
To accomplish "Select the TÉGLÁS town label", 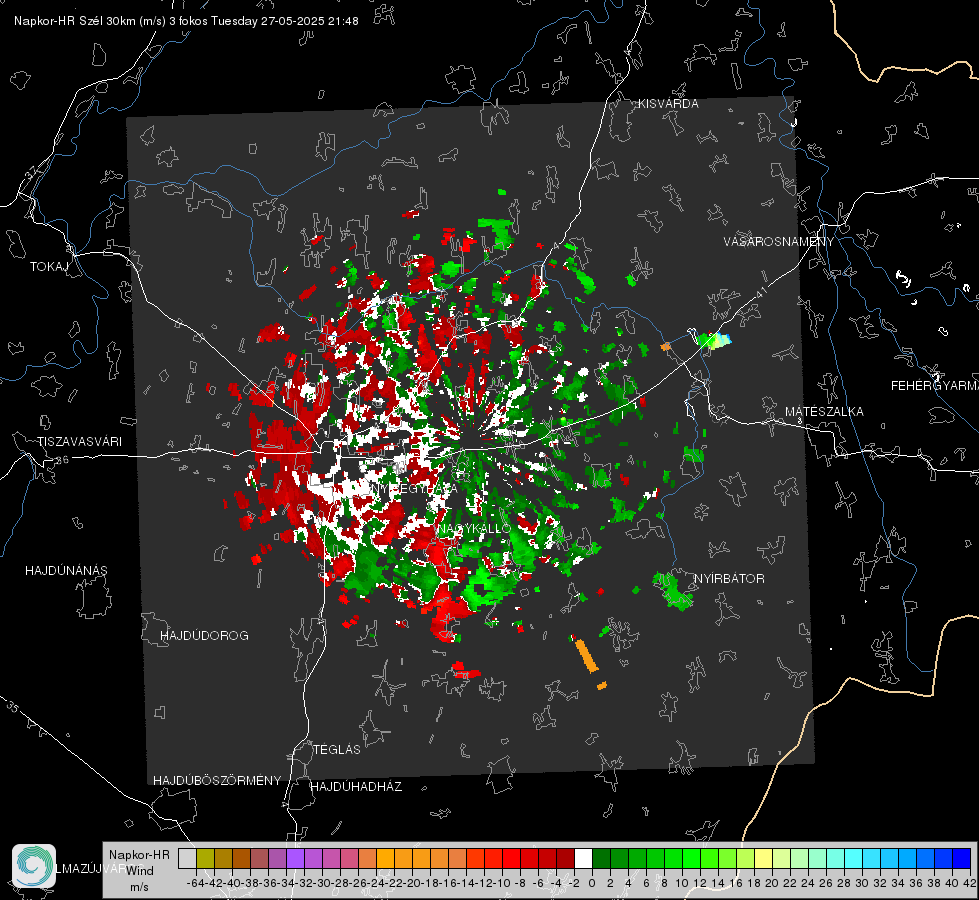I will 337,749.
